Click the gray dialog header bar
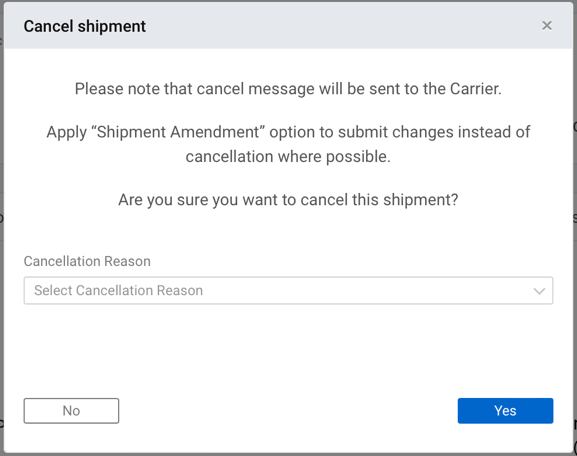The image size is (577, 456). (288, 25)
